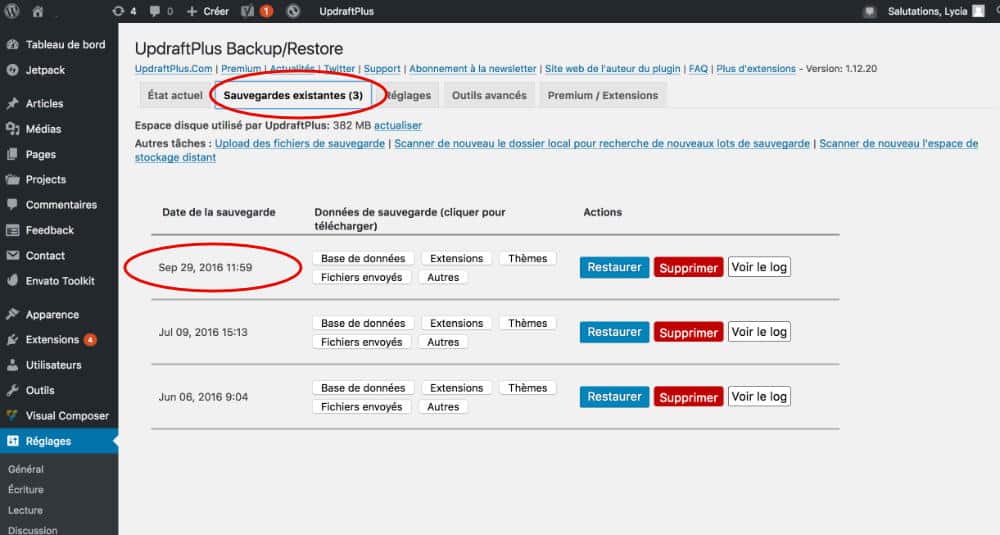Viewport: 1000px width, 535px height.
Task: Open the UpdraftPlus.Com link
Action: coord(173,68)
